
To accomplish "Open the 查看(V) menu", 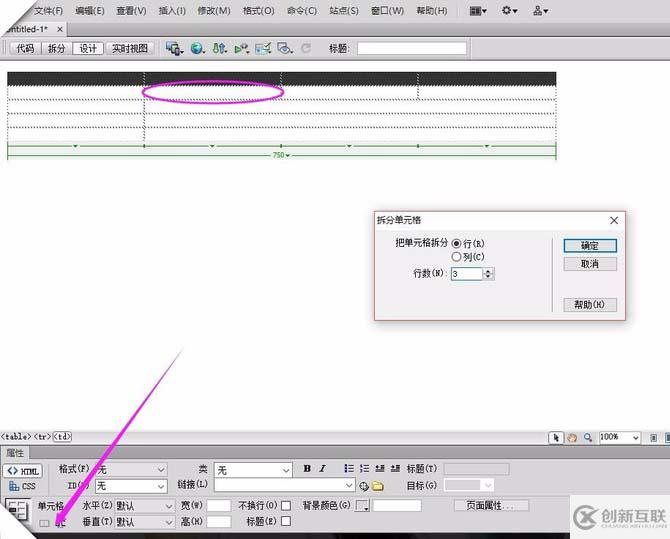I will [x=132, y=11].
